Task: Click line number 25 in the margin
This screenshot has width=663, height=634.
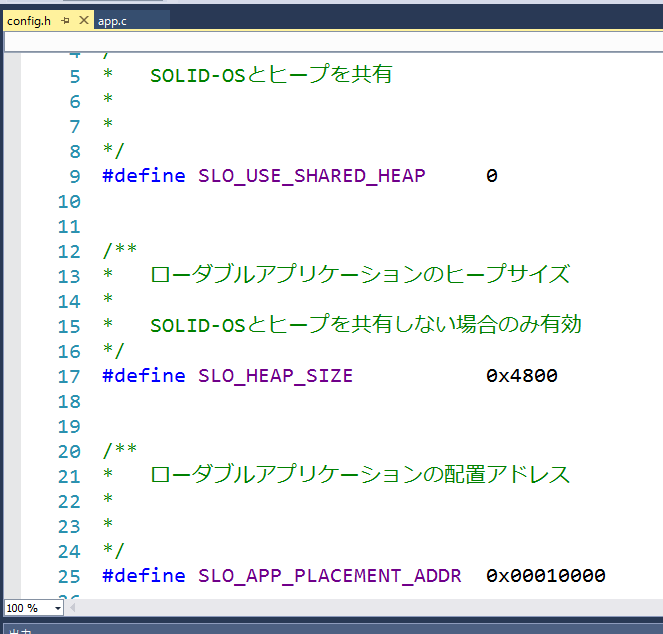Action: click(68, 576)
